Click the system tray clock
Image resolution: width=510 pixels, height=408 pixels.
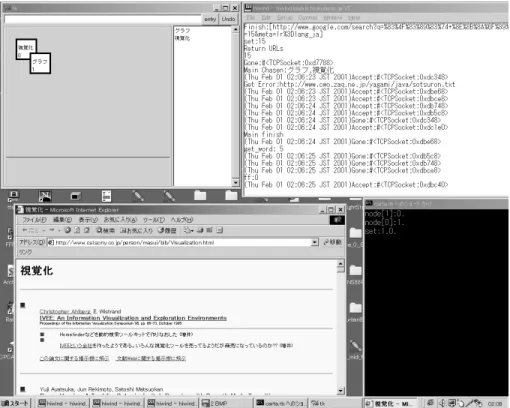coord(495,403)
